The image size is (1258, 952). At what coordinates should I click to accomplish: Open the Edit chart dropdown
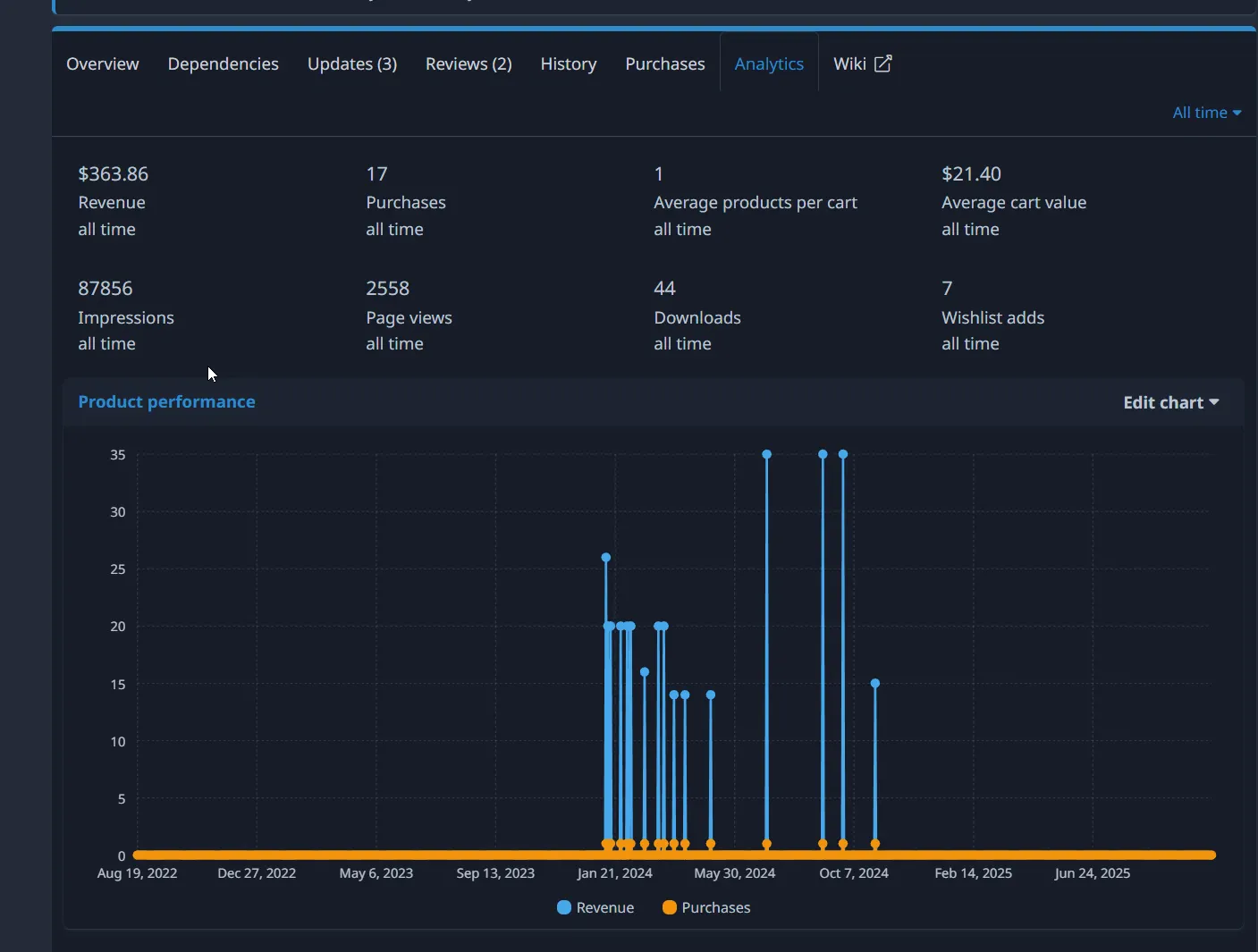[x=1170, y=402]
